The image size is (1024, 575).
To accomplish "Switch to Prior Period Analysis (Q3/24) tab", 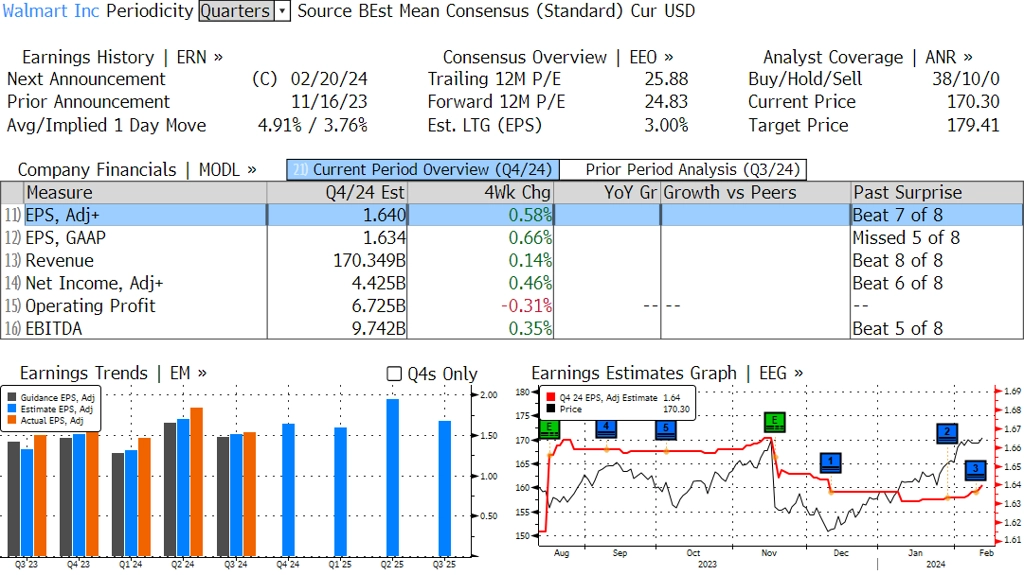I will (x=683, y=170).
